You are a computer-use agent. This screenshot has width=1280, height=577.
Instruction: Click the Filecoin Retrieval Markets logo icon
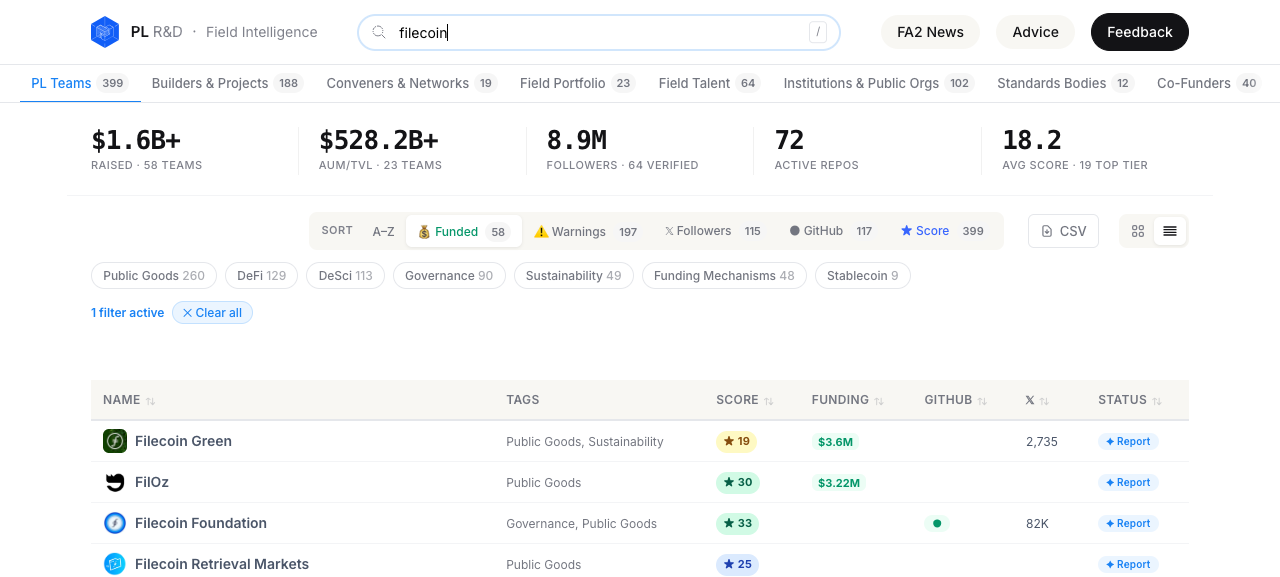pyautogui.click(x=115, y=564)
